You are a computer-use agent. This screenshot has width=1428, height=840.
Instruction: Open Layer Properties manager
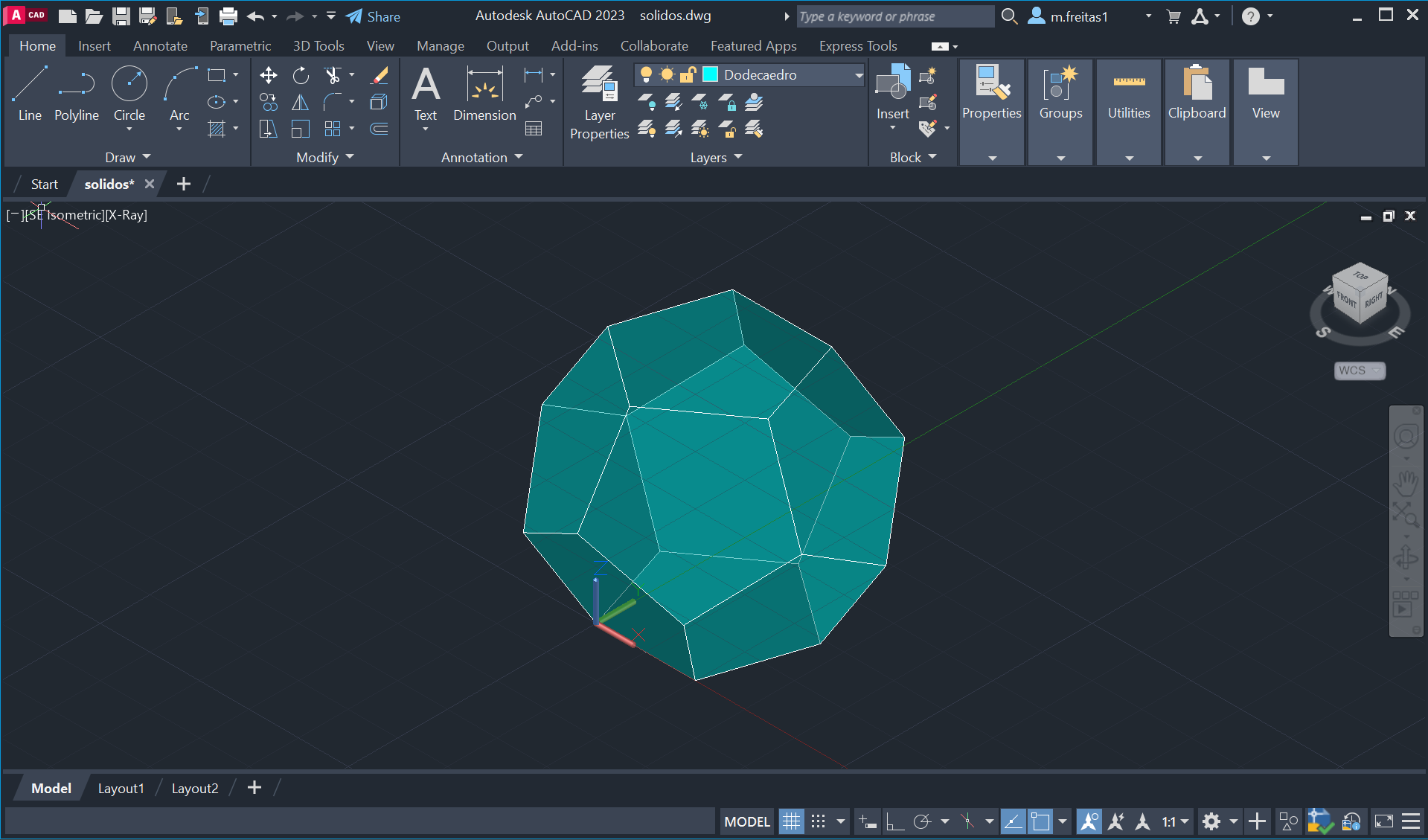coord(599,102)
